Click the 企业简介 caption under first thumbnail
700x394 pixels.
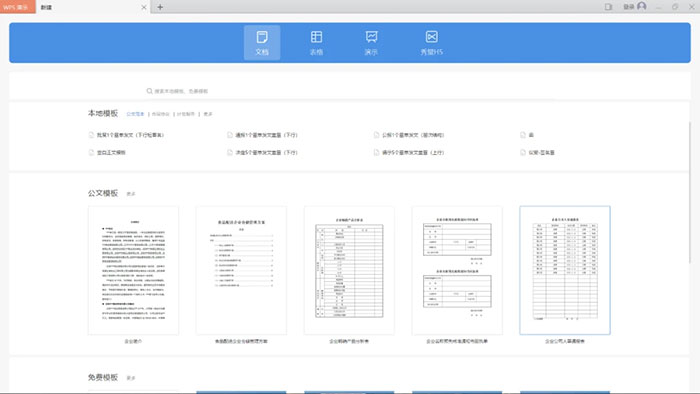pos(133,341)
